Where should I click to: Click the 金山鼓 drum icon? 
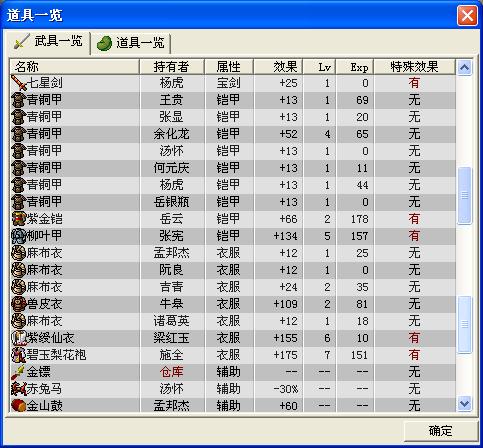[19, 406]
